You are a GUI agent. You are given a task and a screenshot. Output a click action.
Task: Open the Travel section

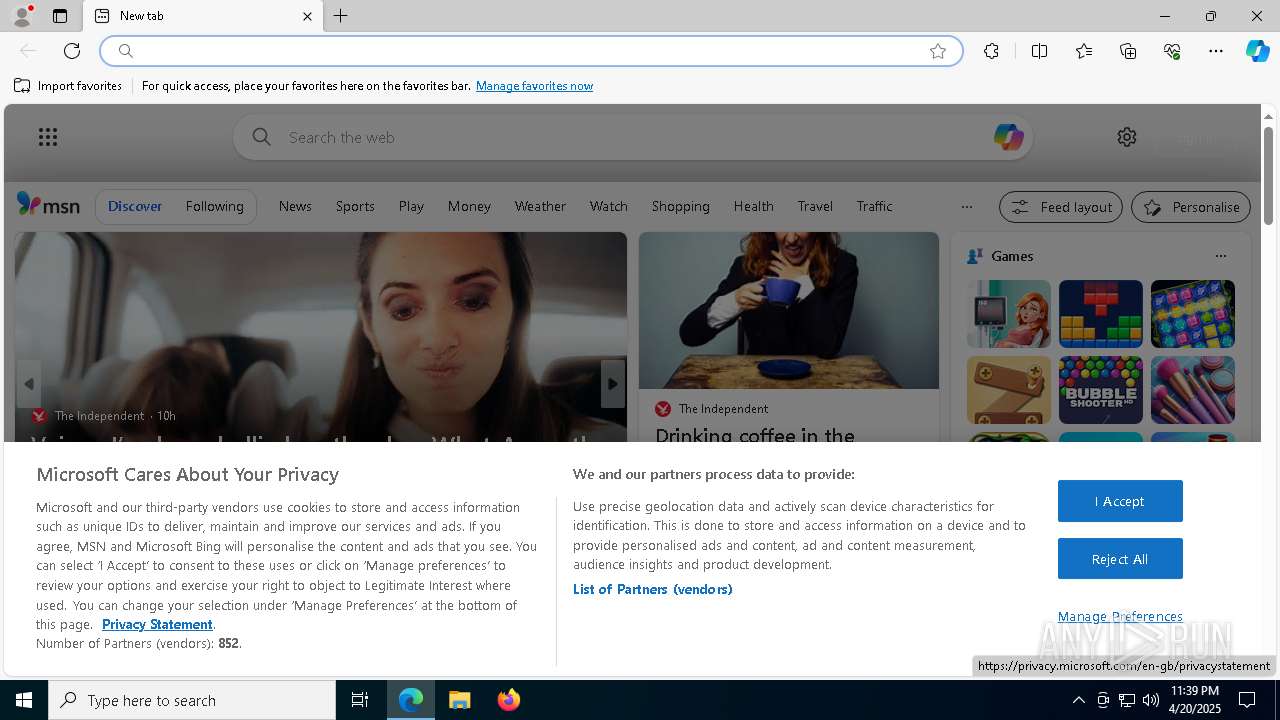click(815, 206)
